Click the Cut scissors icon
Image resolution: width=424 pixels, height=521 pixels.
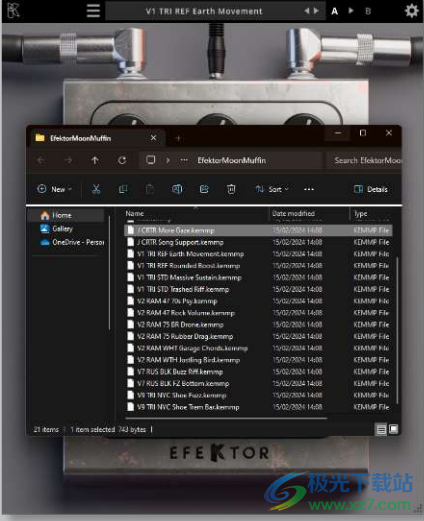tap(96, 189)
